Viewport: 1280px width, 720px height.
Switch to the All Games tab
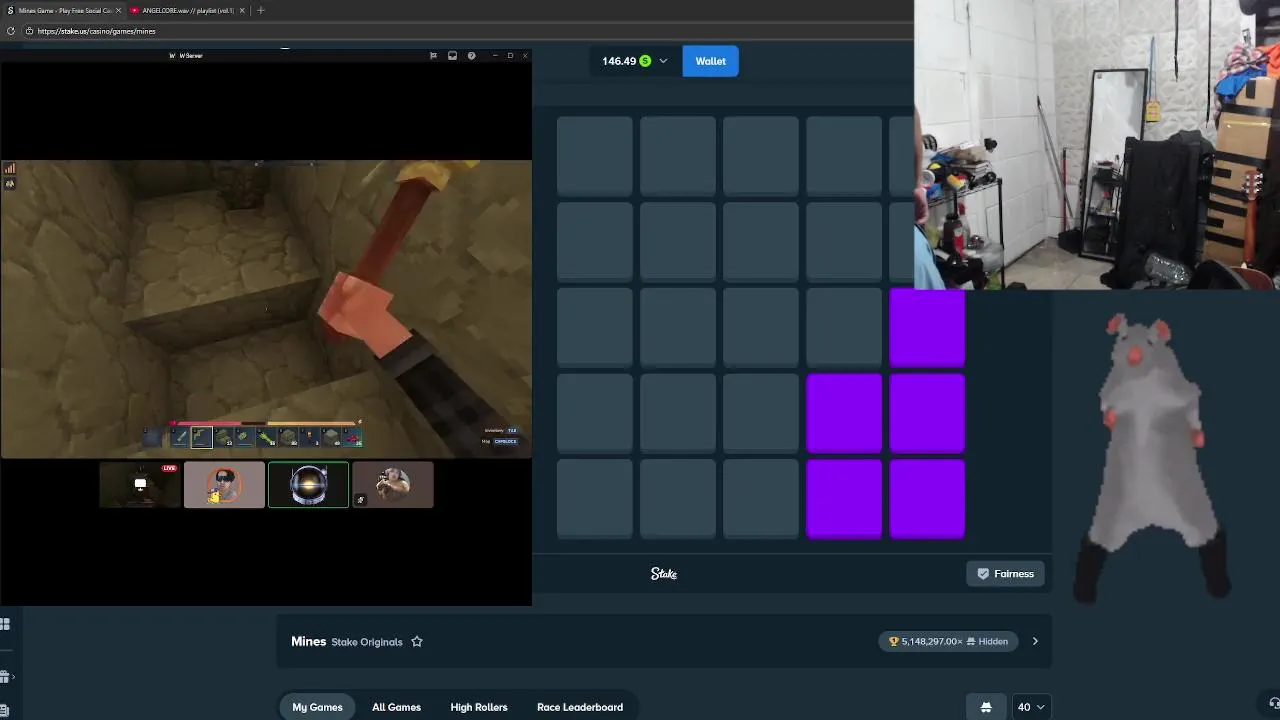396,707
